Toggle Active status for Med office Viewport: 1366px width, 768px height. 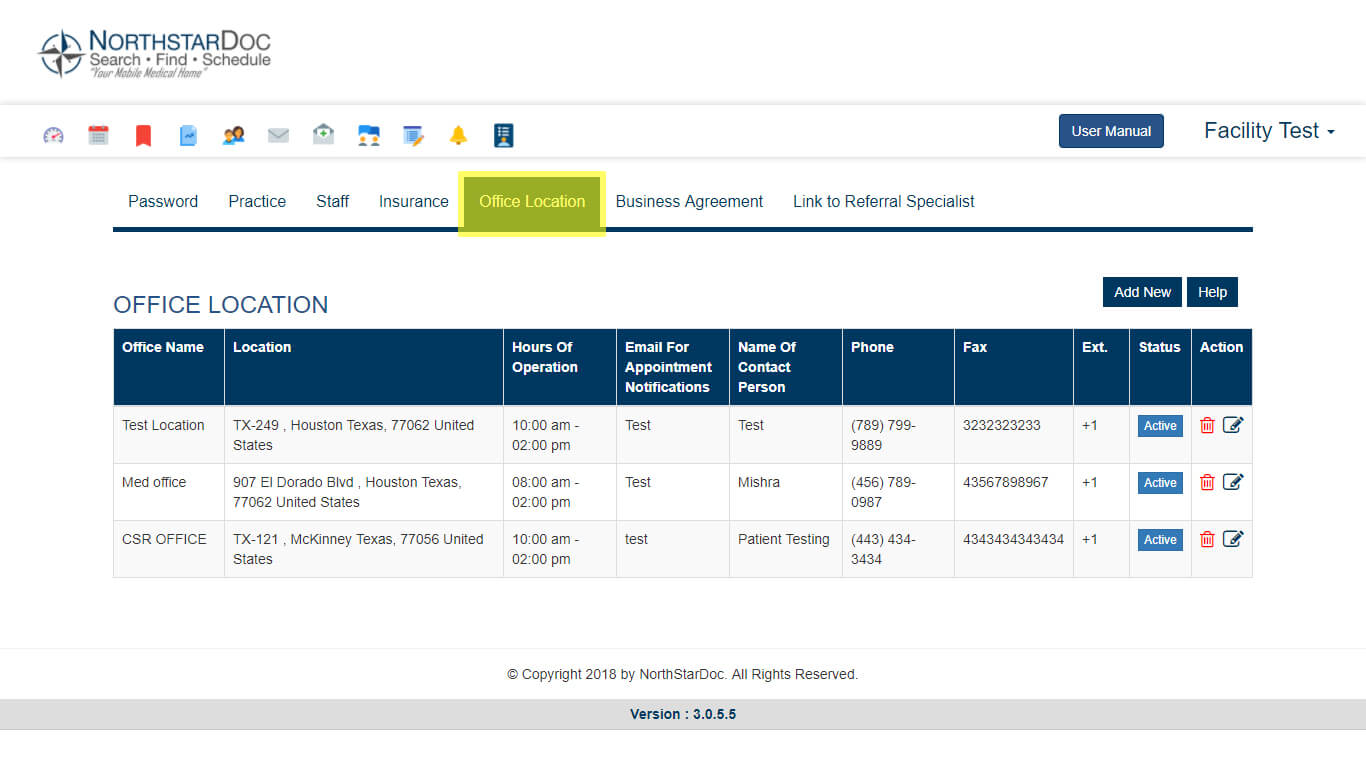tap(1160, 483)
